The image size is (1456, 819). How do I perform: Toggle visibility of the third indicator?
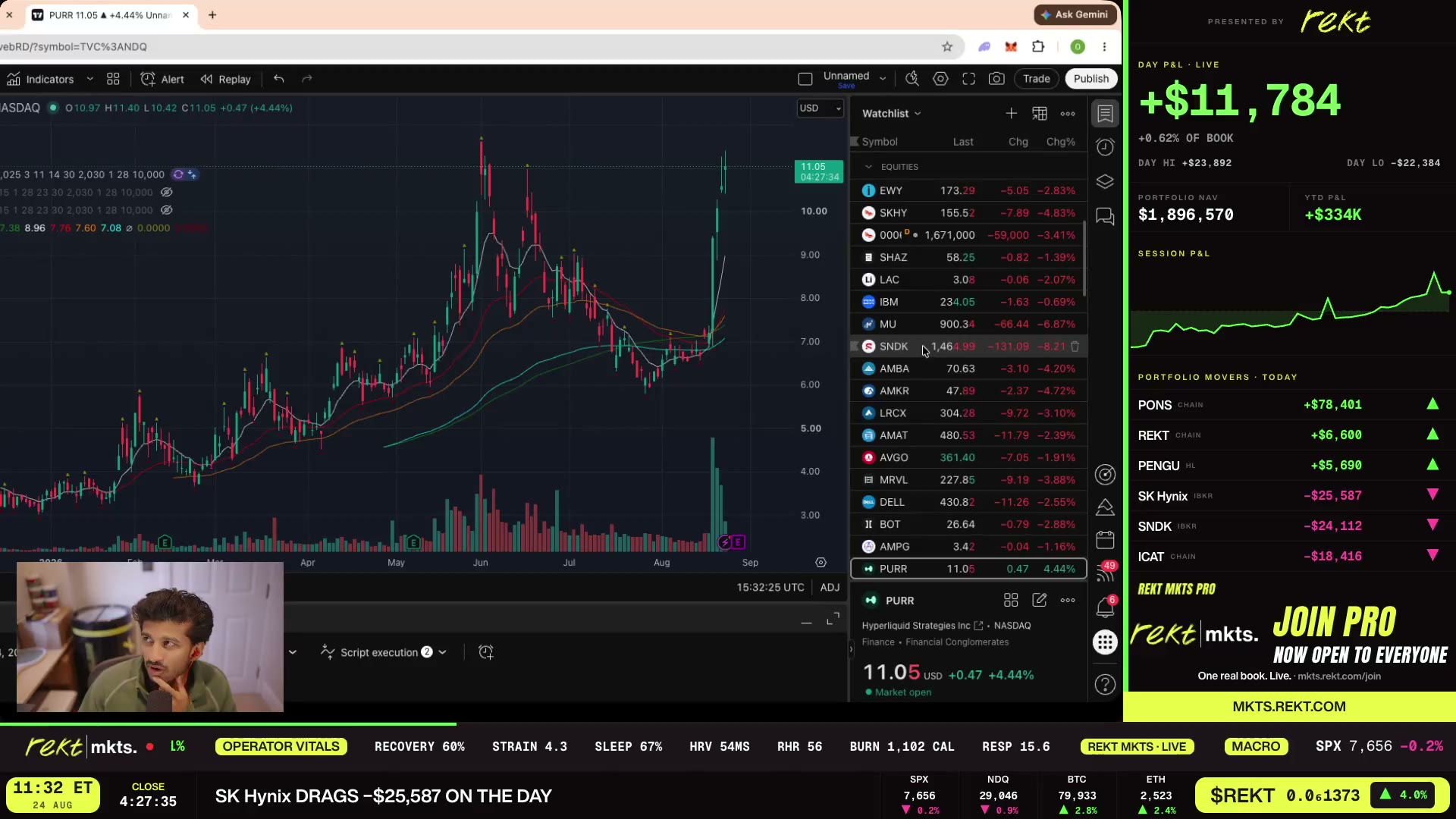tap(167, 210)
